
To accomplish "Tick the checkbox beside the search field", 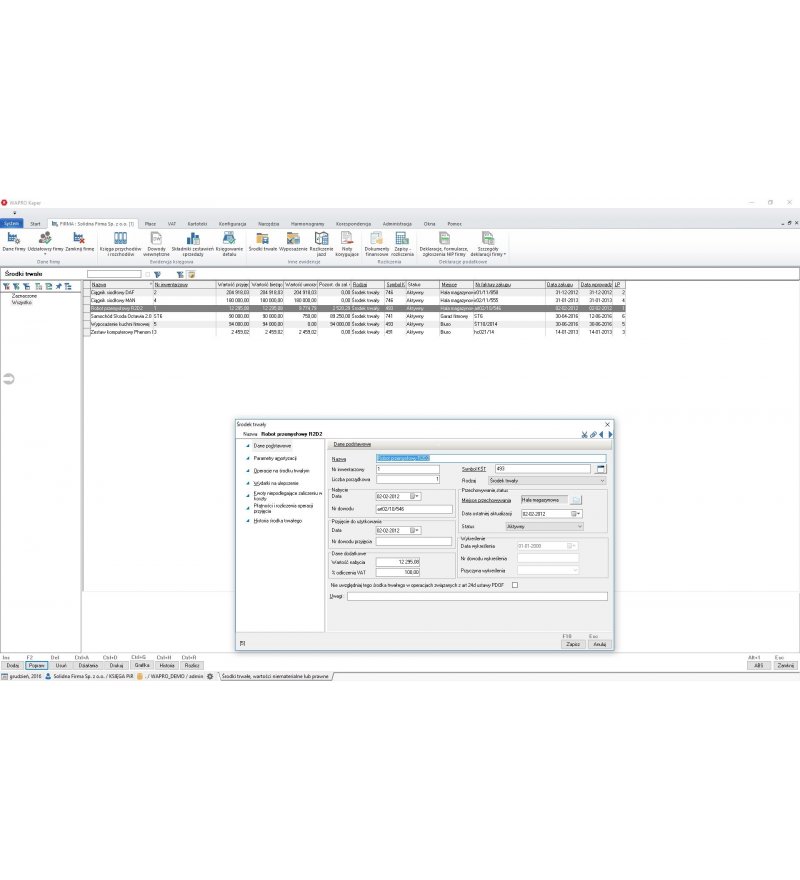I will point(148,274).
